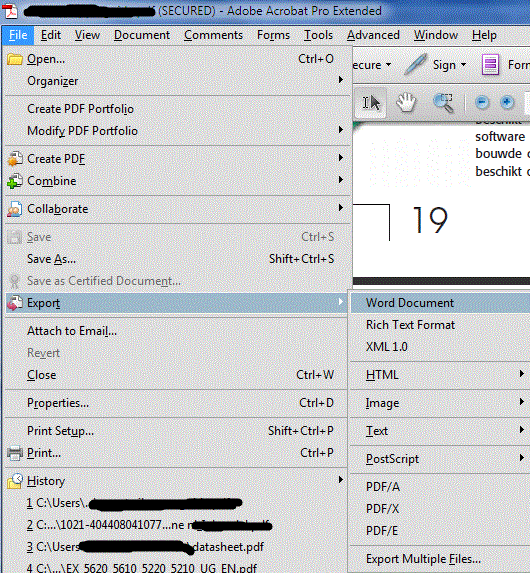The height and width of the screenshot is (573, 530).
Task: Expand the HTML export submenu arrow
Action: click(x=522, y=374)
